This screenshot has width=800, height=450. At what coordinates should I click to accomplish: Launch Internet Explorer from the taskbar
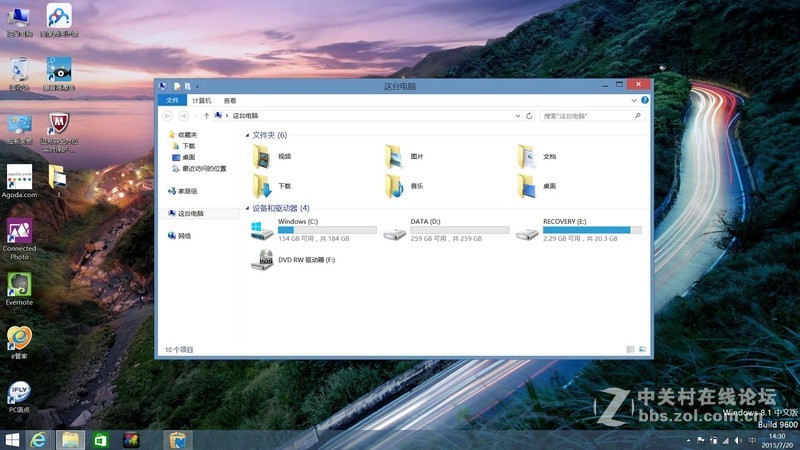click(39, 439)
